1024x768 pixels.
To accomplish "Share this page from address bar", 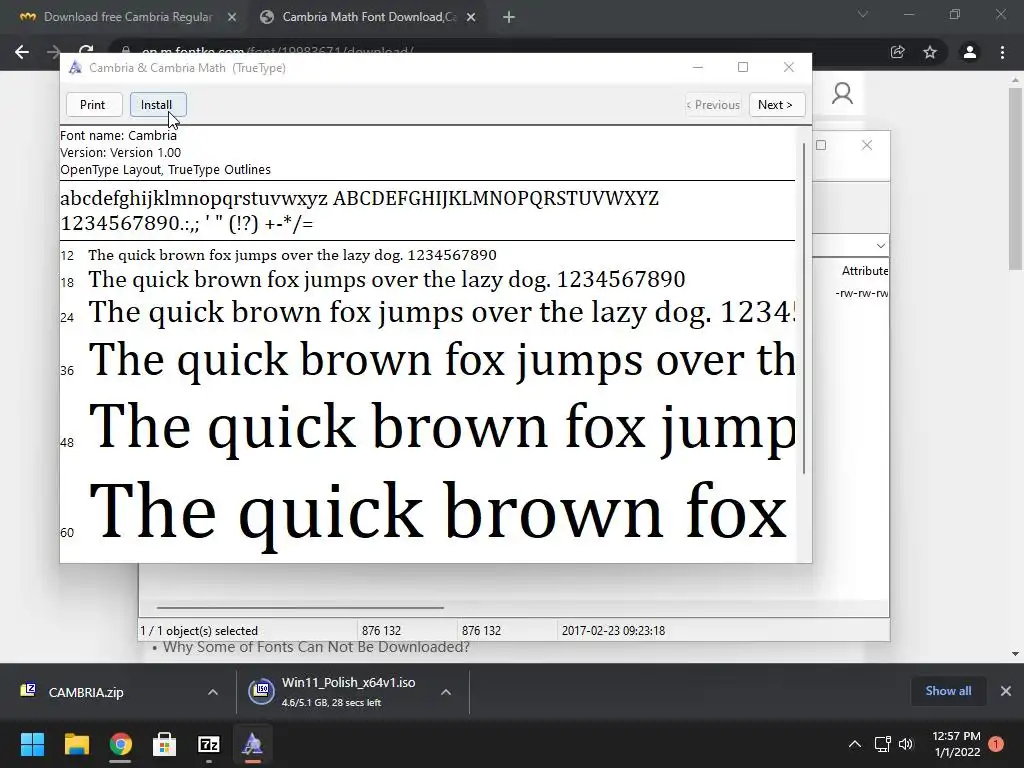I will [898, 52].
